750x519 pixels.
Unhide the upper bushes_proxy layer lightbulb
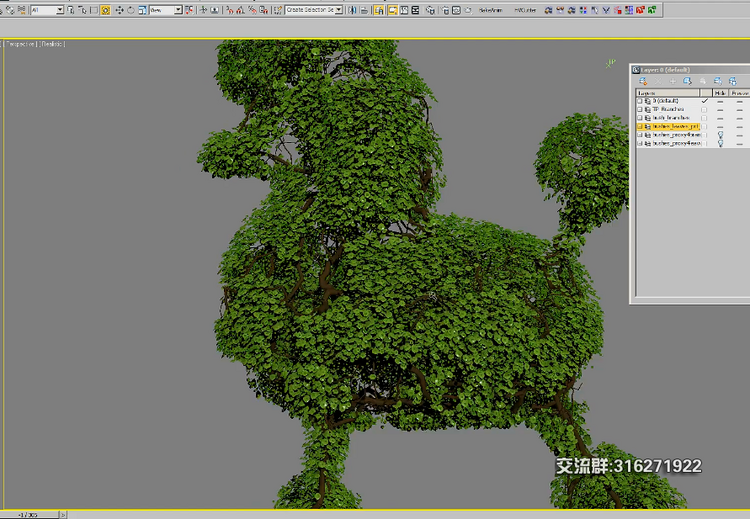pyautogui.click(x=720, y=135)
